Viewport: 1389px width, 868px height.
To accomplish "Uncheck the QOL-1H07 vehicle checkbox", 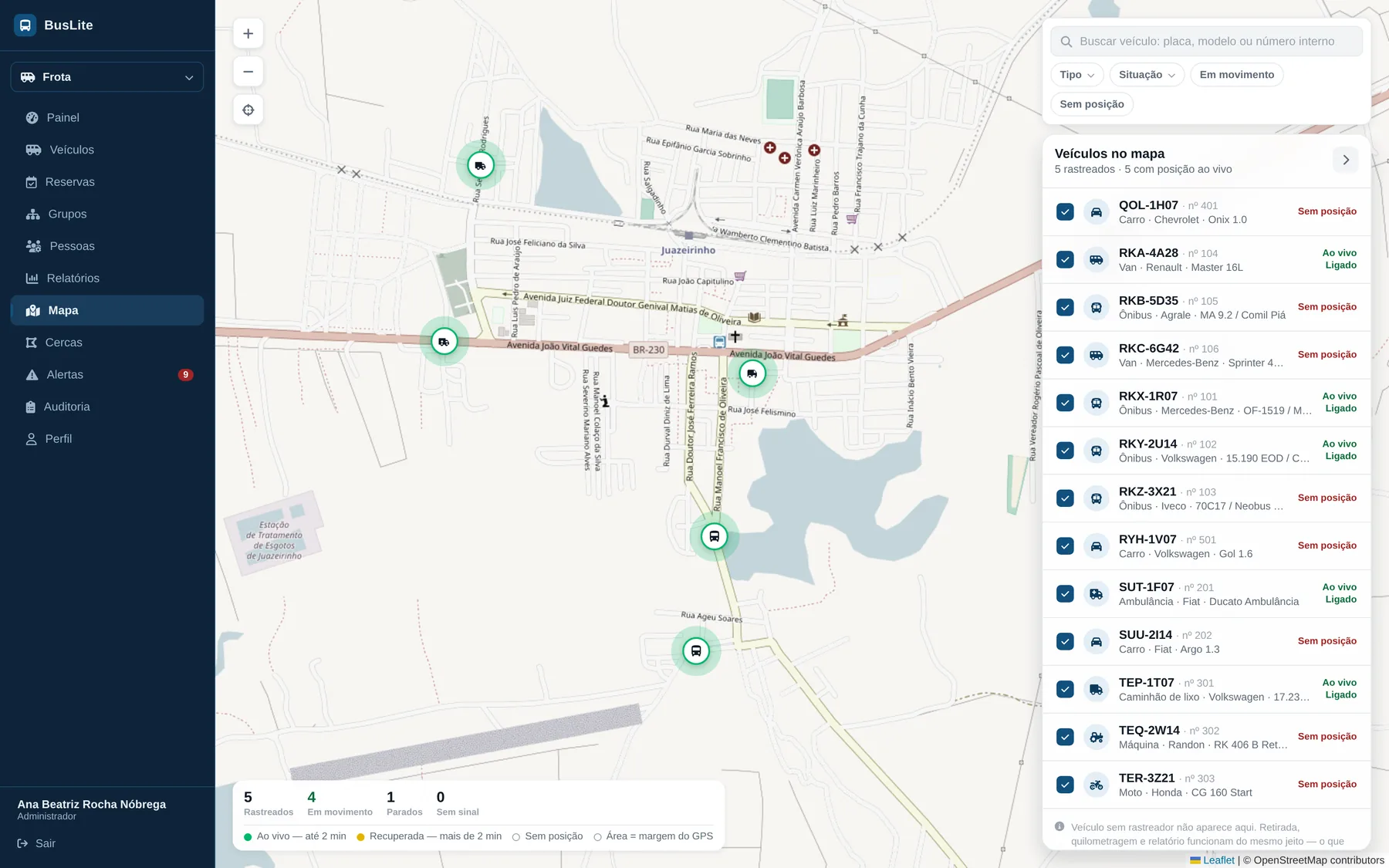I will pos(1065,212).
